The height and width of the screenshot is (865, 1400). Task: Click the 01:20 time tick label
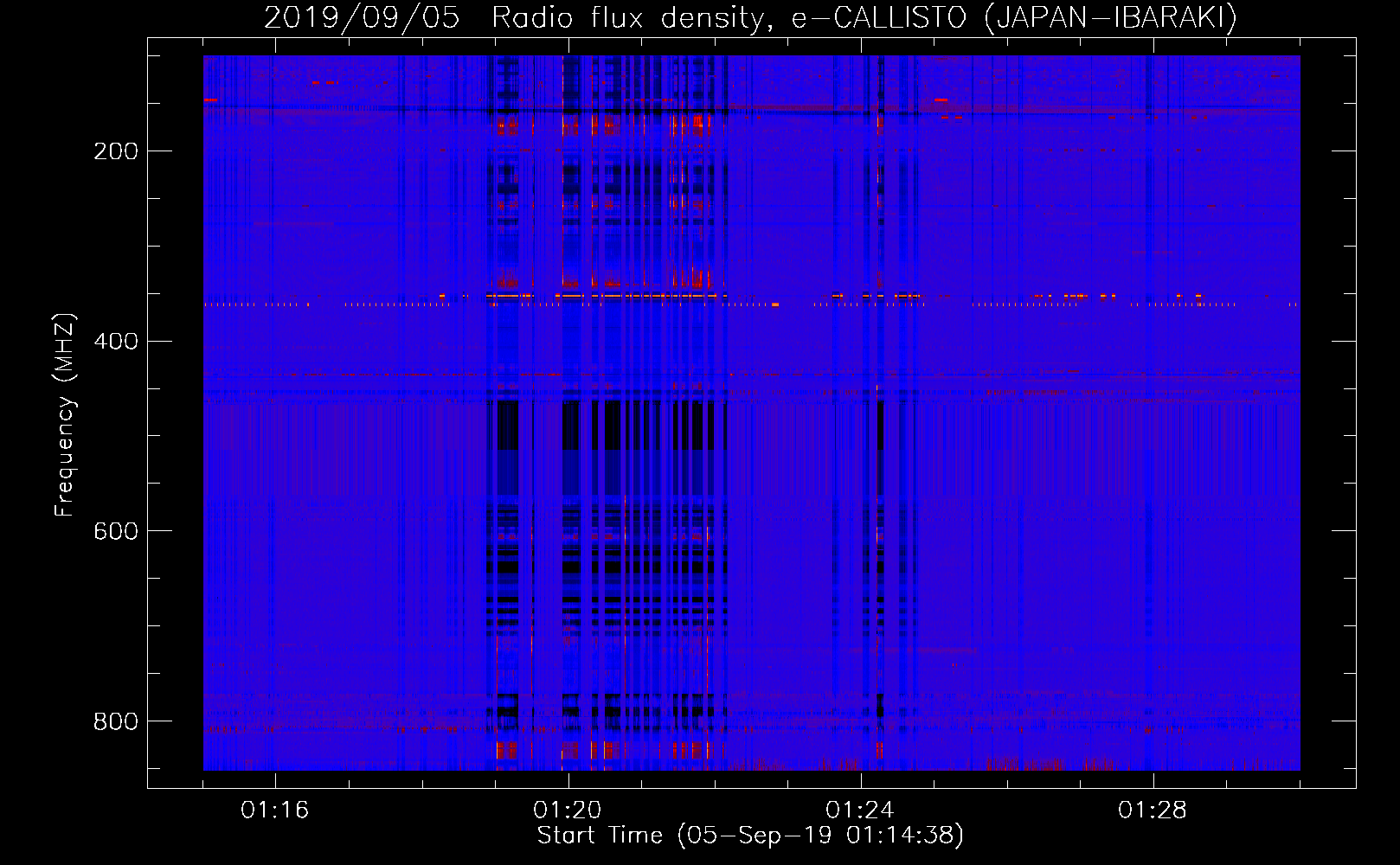pos(568,810)
